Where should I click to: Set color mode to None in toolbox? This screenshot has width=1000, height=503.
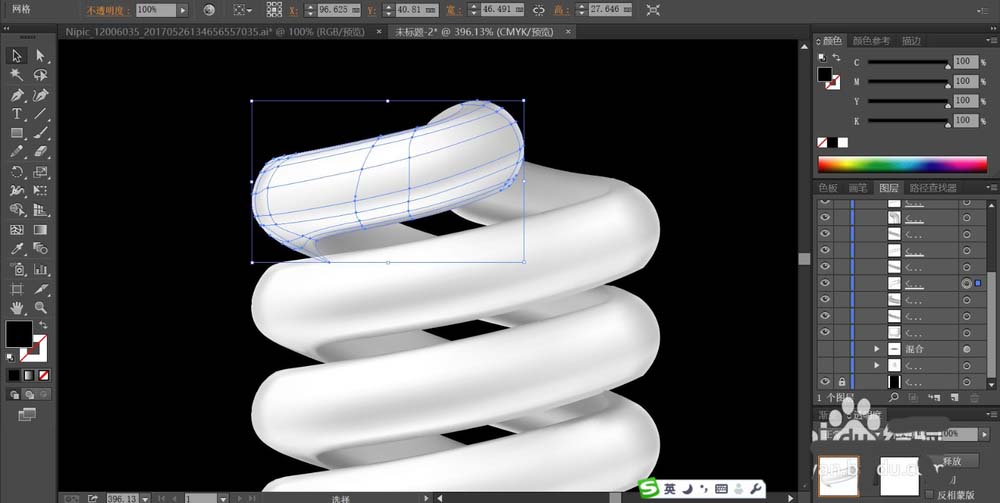click(x=43, y=375)
